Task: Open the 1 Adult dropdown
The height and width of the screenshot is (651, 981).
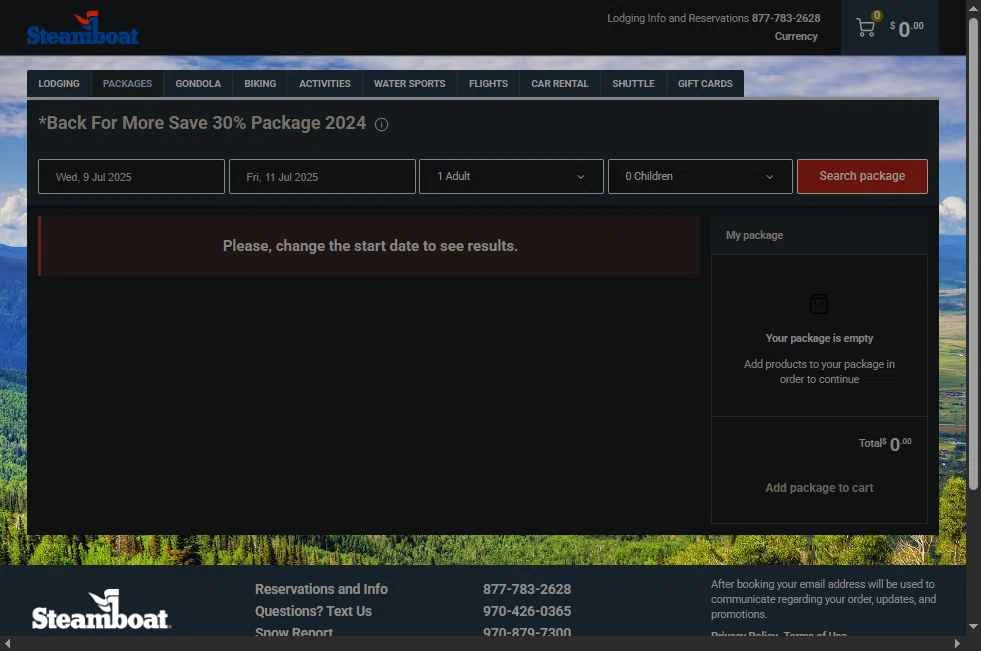Action: coord(511,176)
